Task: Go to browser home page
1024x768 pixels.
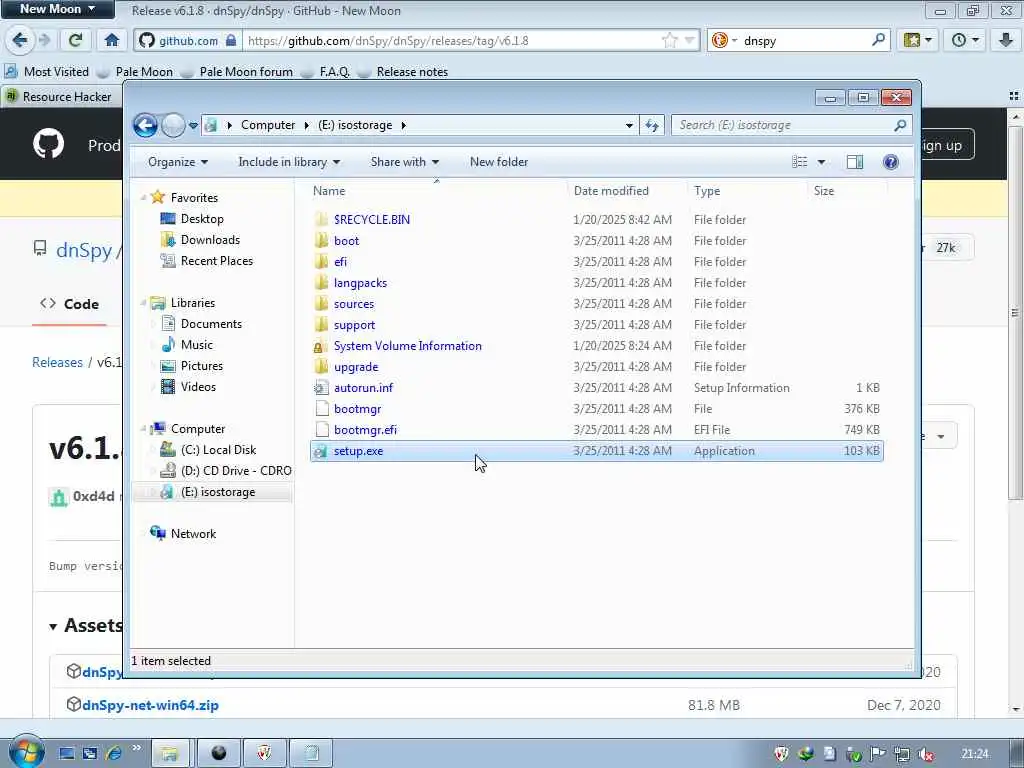Action: [x=112, y=40]
